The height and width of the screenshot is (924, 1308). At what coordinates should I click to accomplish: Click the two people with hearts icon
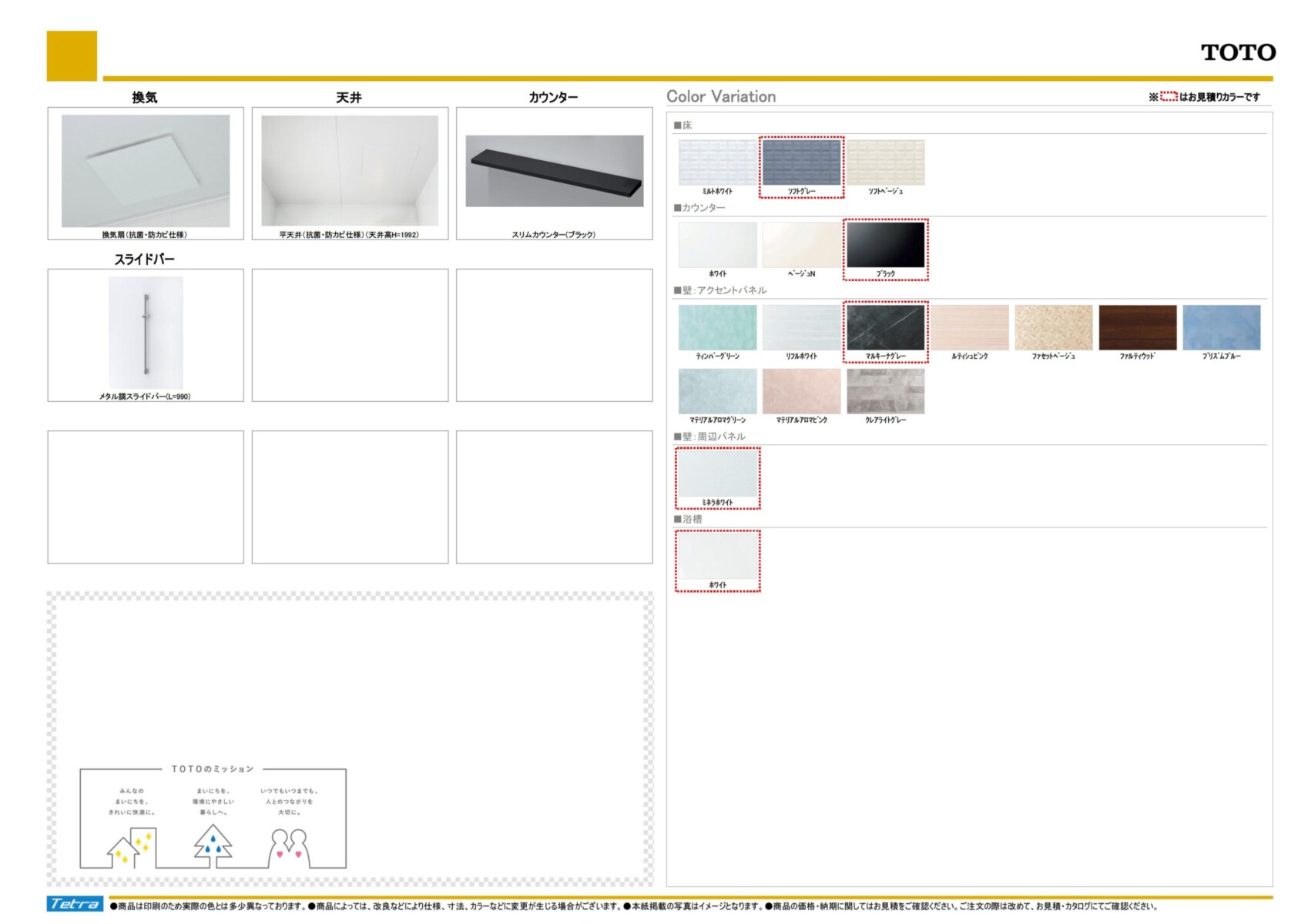click(x=289, y=847)
